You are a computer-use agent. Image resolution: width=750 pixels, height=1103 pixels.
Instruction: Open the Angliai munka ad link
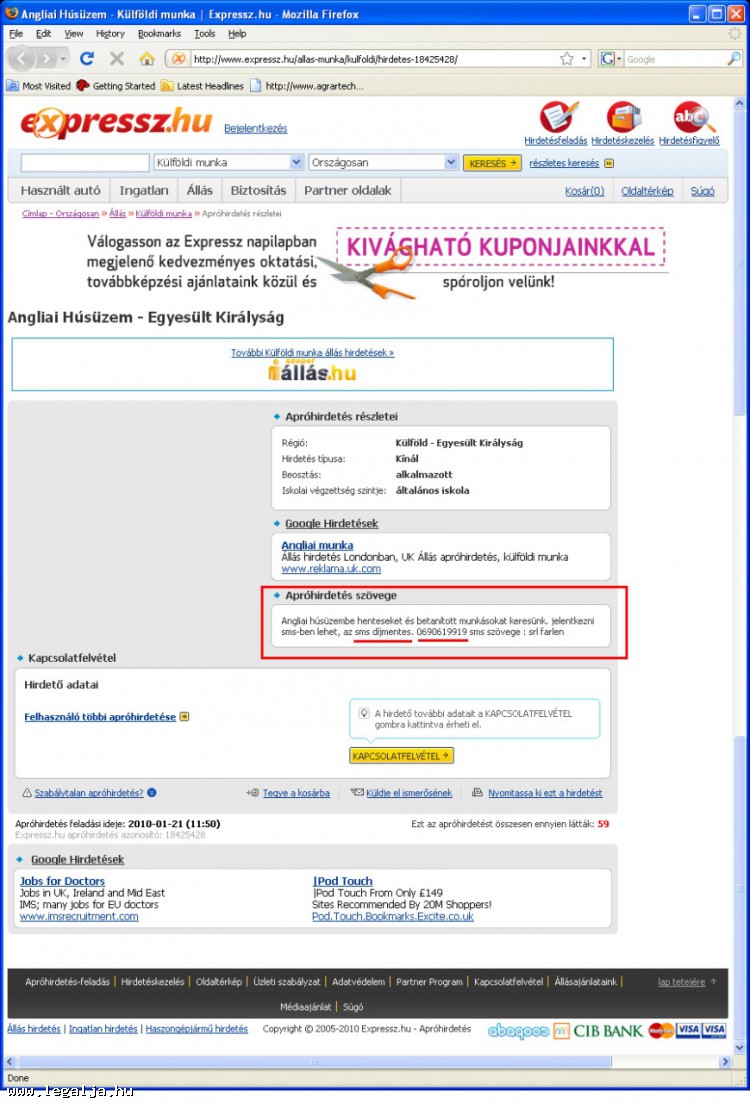[x=317, y=545]
